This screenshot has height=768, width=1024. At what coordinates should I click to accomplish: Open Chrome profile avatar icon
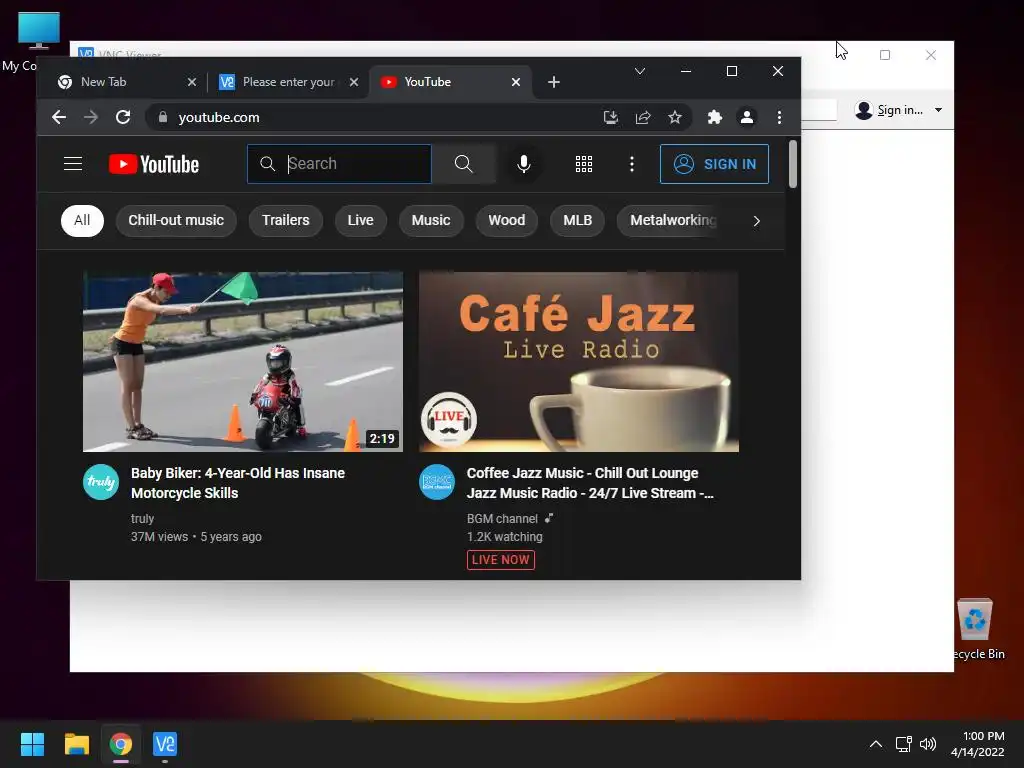[x=746, y=117]
